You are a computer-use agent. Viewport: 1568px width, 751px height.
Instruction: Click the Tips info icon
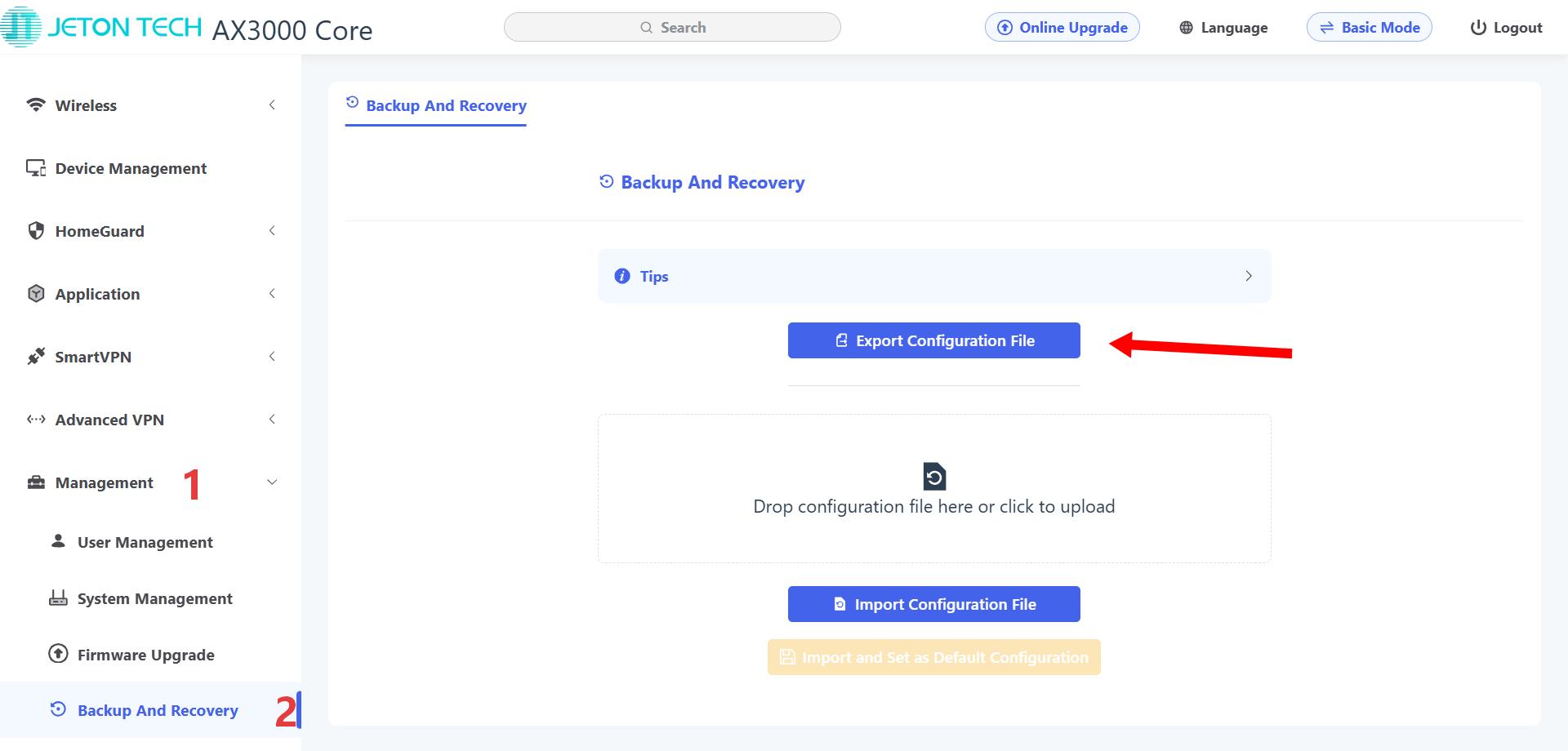click(x=622, y=276)
